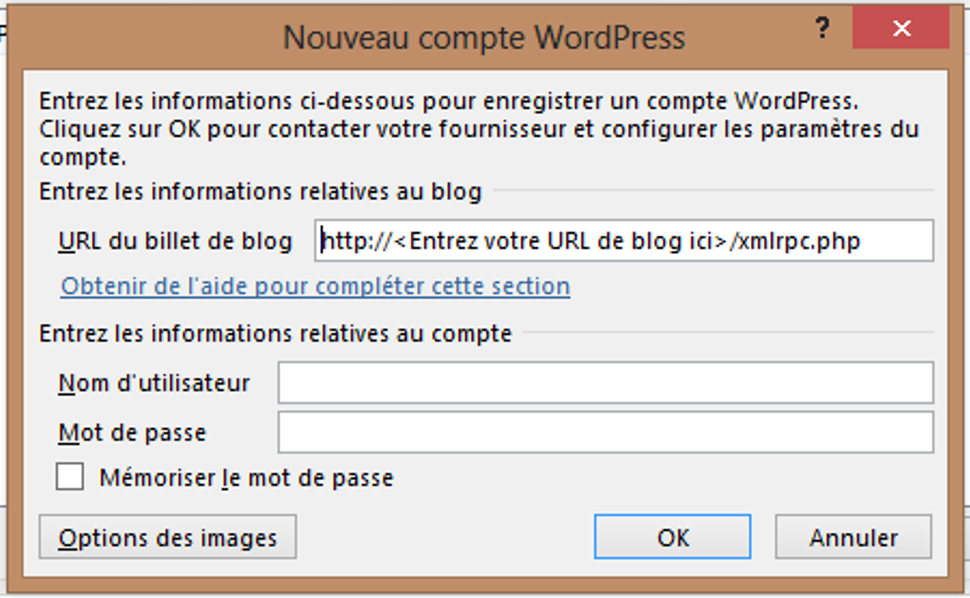Click the compte information section heading

click(x=275, y=333)
